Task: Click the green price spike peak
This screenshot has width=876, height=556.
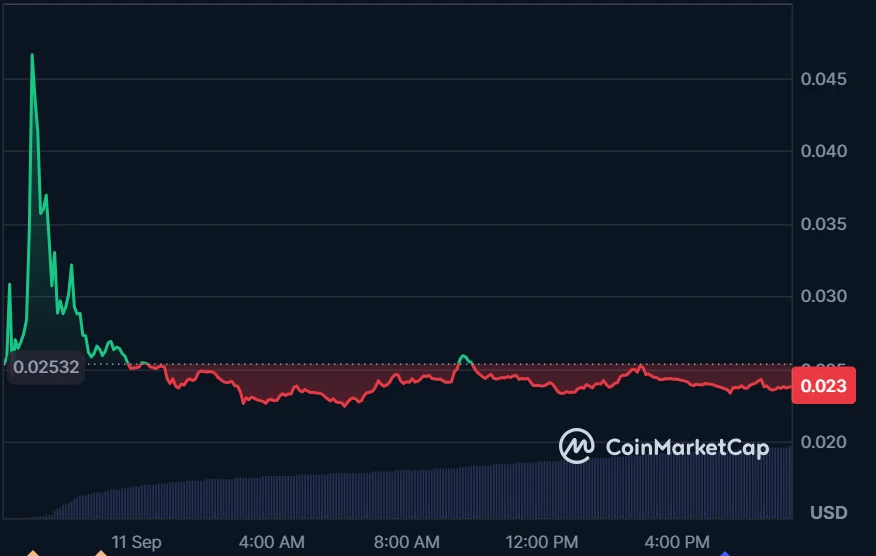Action: 32,55
